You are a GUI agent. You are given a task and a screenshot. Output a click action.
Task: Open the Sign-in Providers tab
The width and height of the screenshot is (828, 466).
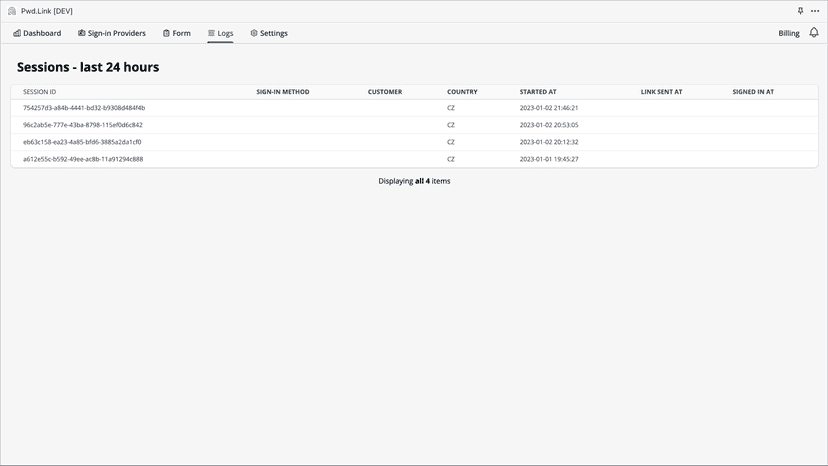(x=112, y=33)
